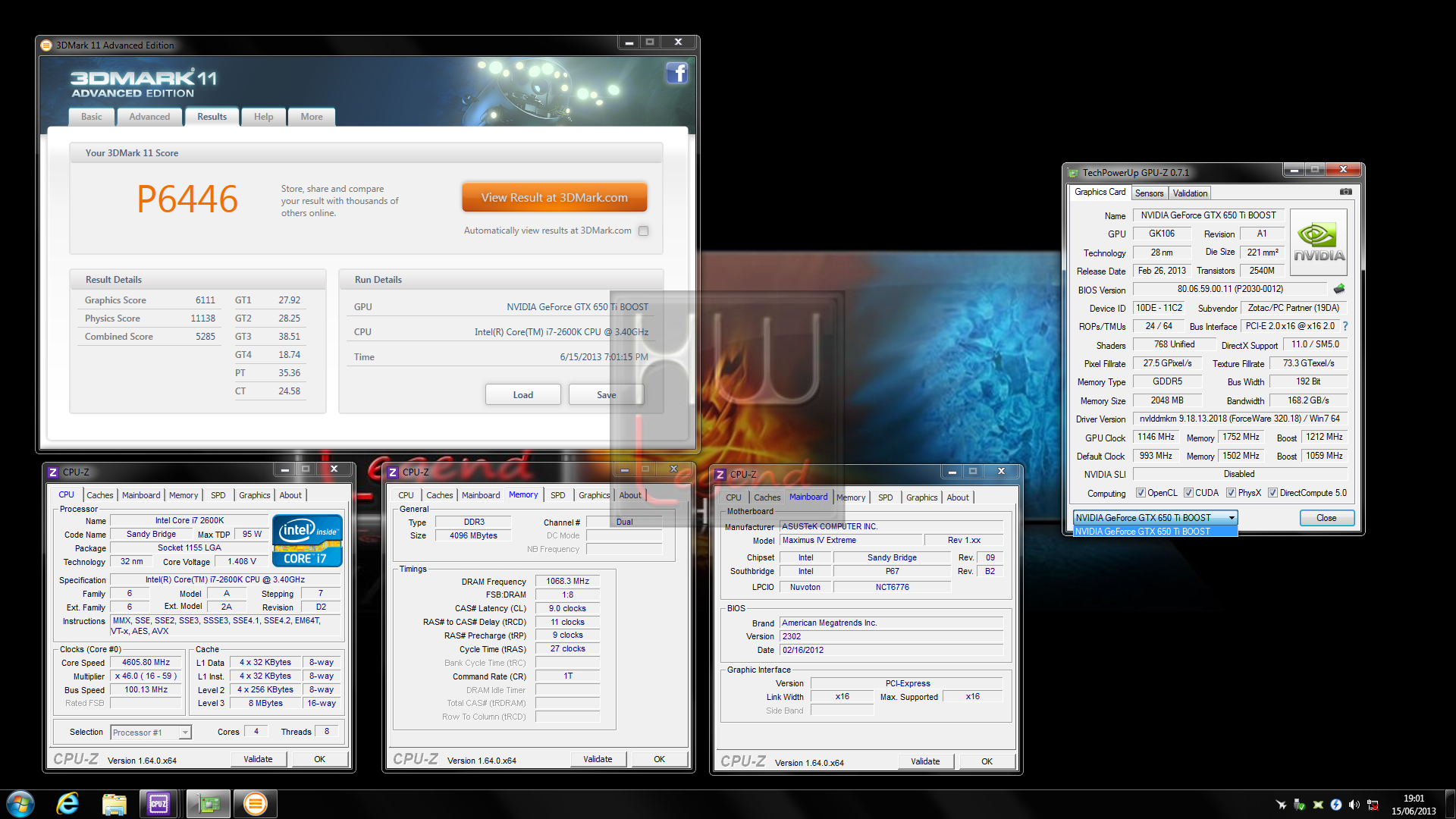Open the Help tab in 3DMark

click(x=264, y=117)
